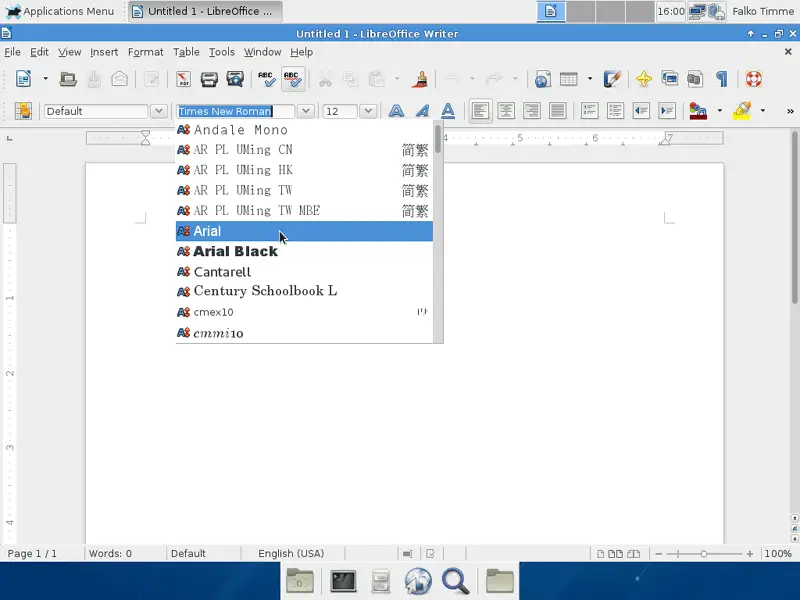Center the text horizontally
This screenshot has height=600, width=800.
tap(506, 111)
